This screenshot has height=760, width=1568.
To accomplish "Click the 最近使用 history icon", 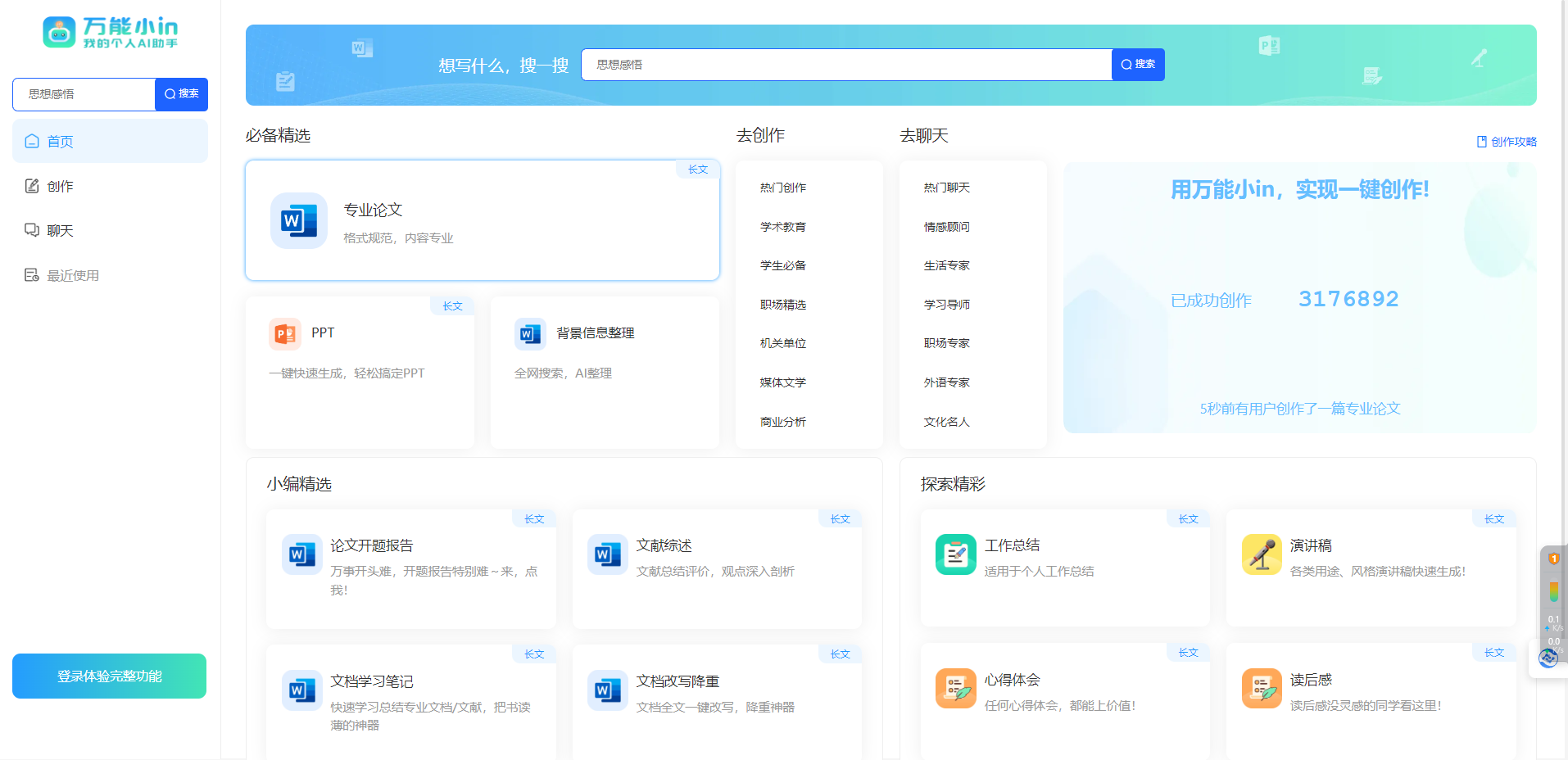I will click(x=31, y=274).
